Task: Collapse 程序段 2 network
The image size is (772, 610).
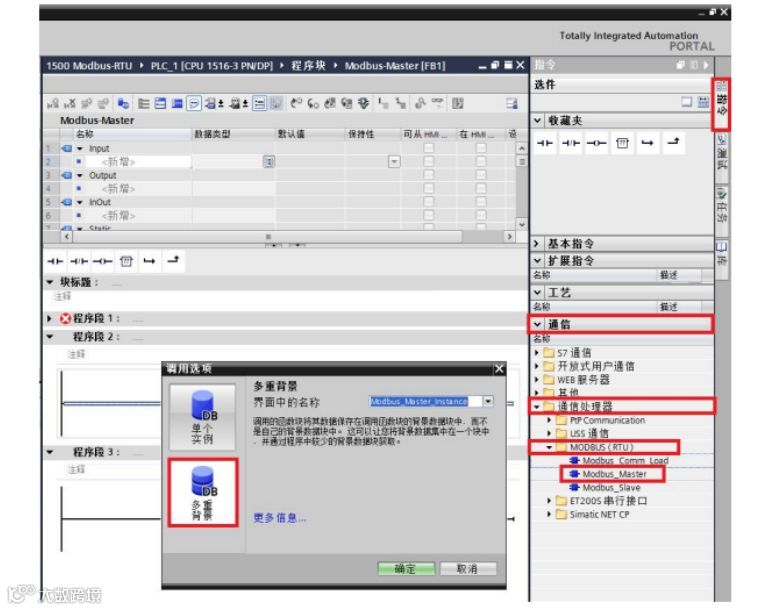Action: (50, 337)
